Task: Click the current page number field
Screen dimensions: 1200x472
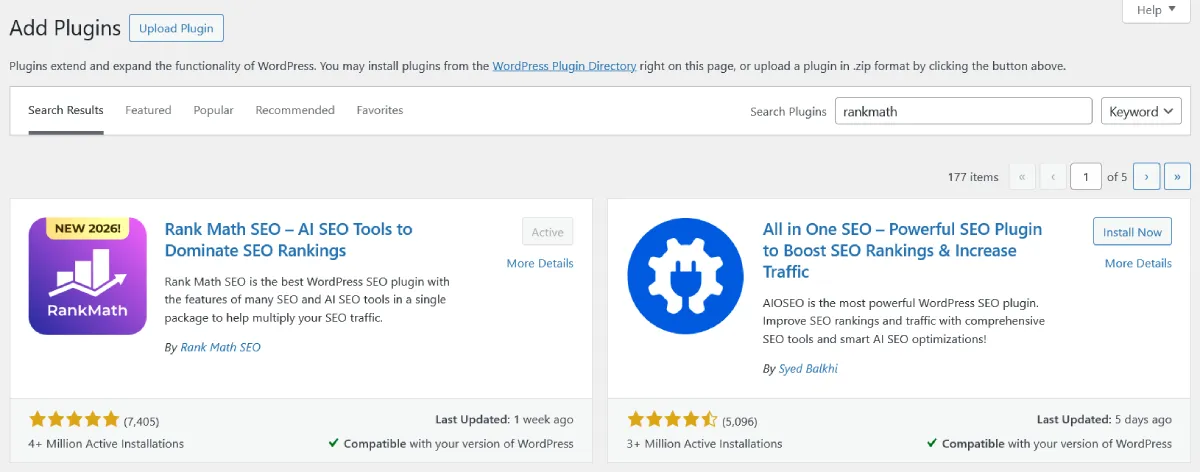Action: coord(1086,177)
